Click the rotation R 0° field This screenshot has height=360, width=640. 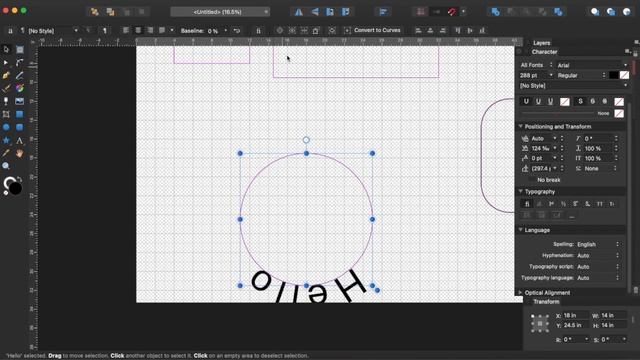point(575,340)
